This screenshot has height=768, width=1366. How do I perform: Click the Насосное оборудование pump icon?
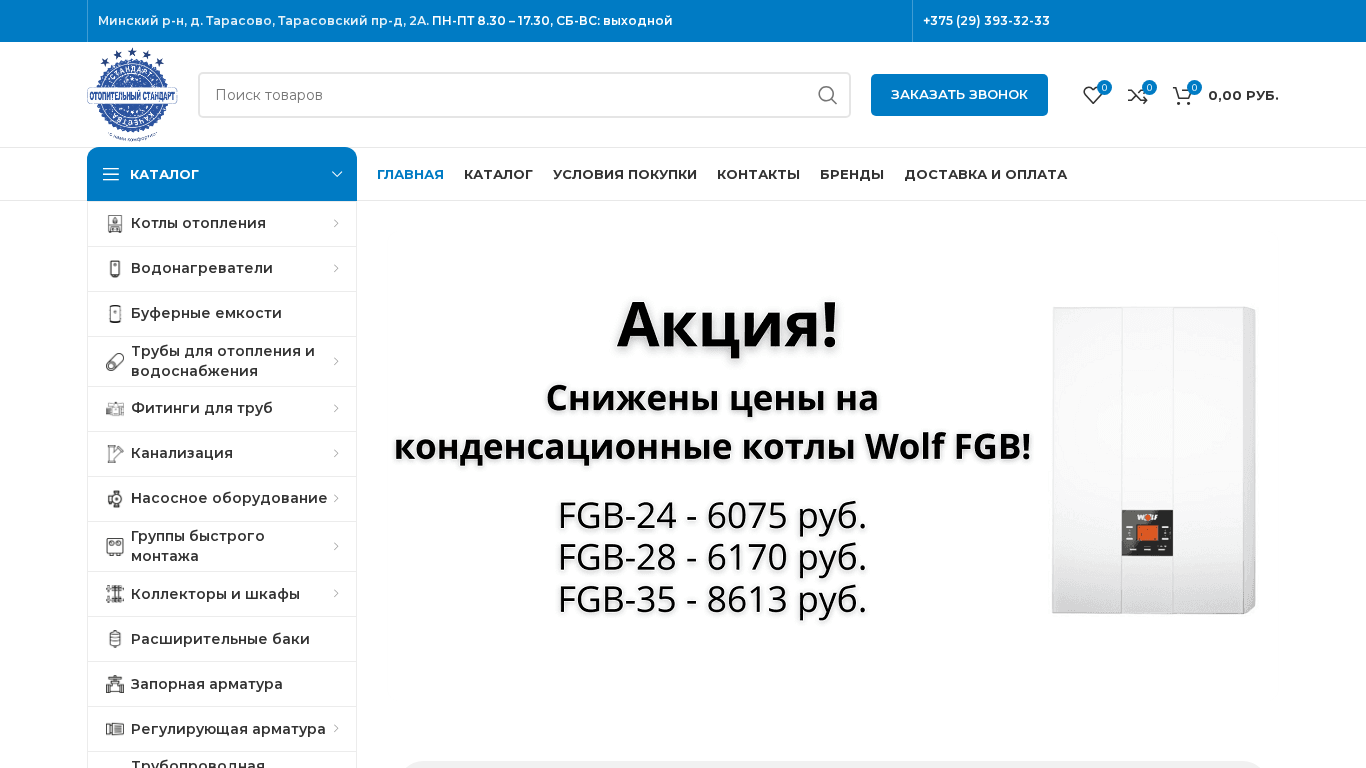click(x=115, y=499)
